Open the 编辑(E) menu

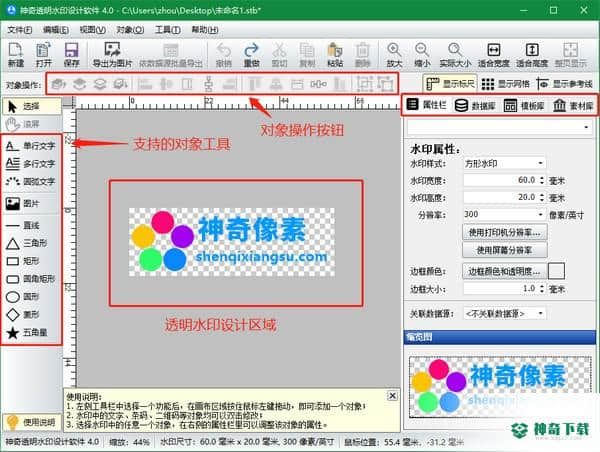tap(56, 30)
